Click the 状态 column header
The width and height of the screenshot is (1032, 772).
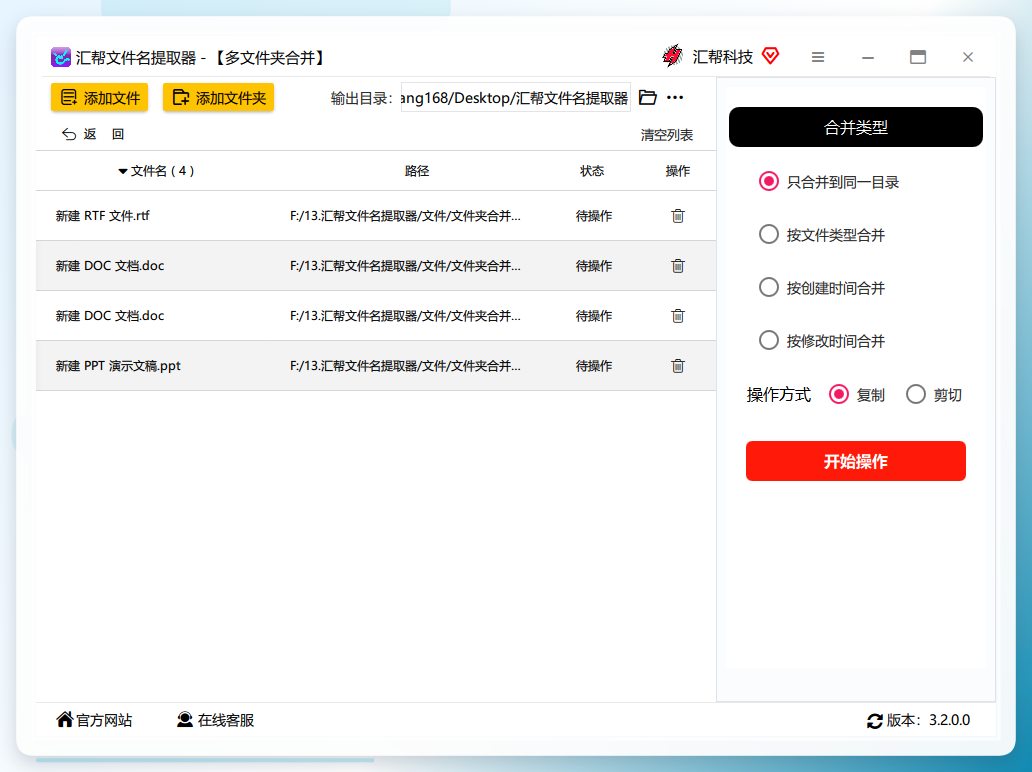pos(592,171)
